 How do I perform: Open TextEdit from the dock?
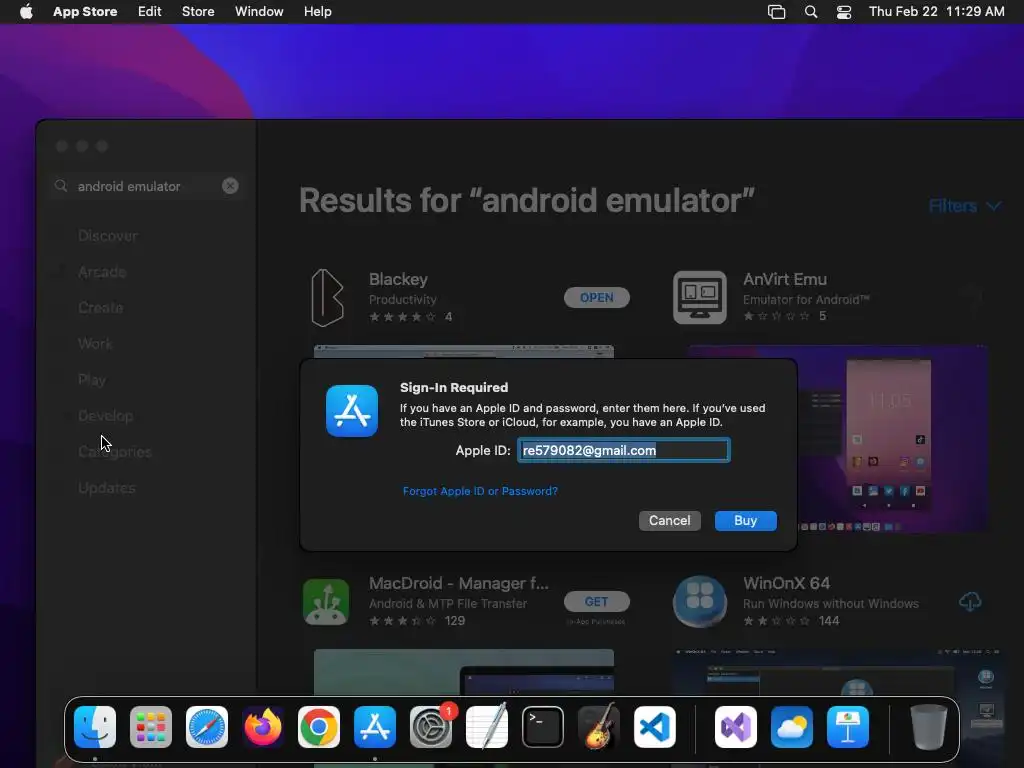coord(487,727)
